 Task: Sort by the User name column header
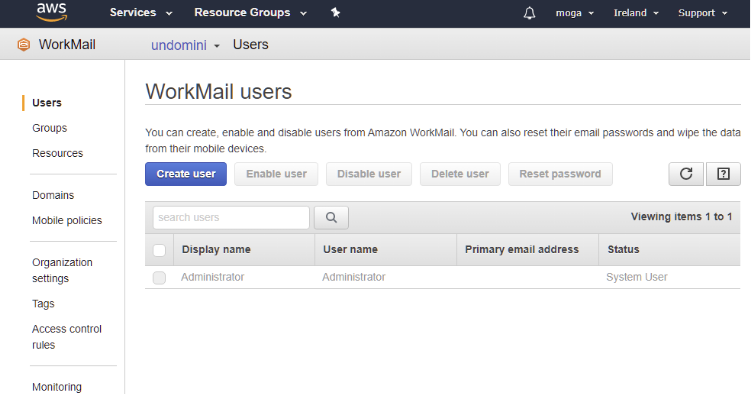[x=350, y=249]
